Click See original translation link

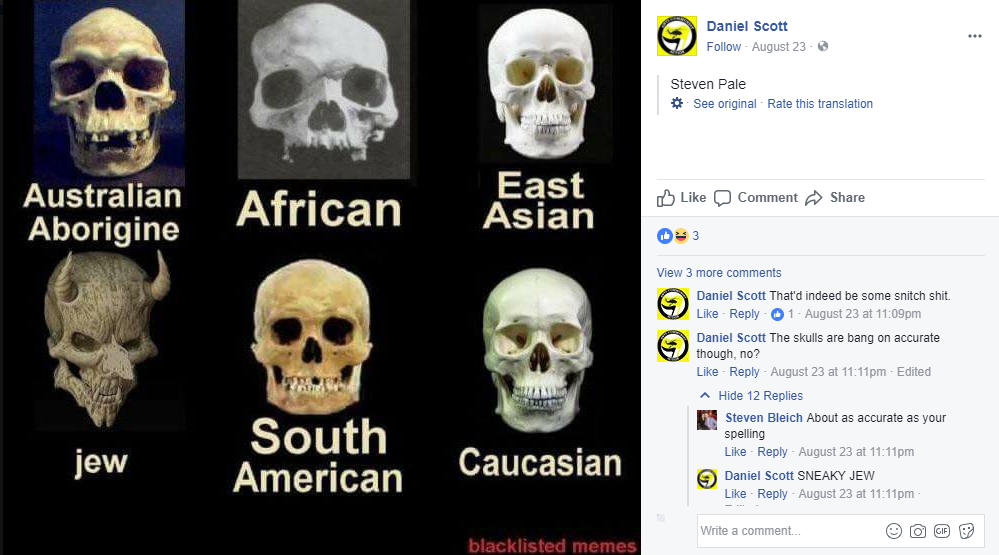(x=724, y=104)
